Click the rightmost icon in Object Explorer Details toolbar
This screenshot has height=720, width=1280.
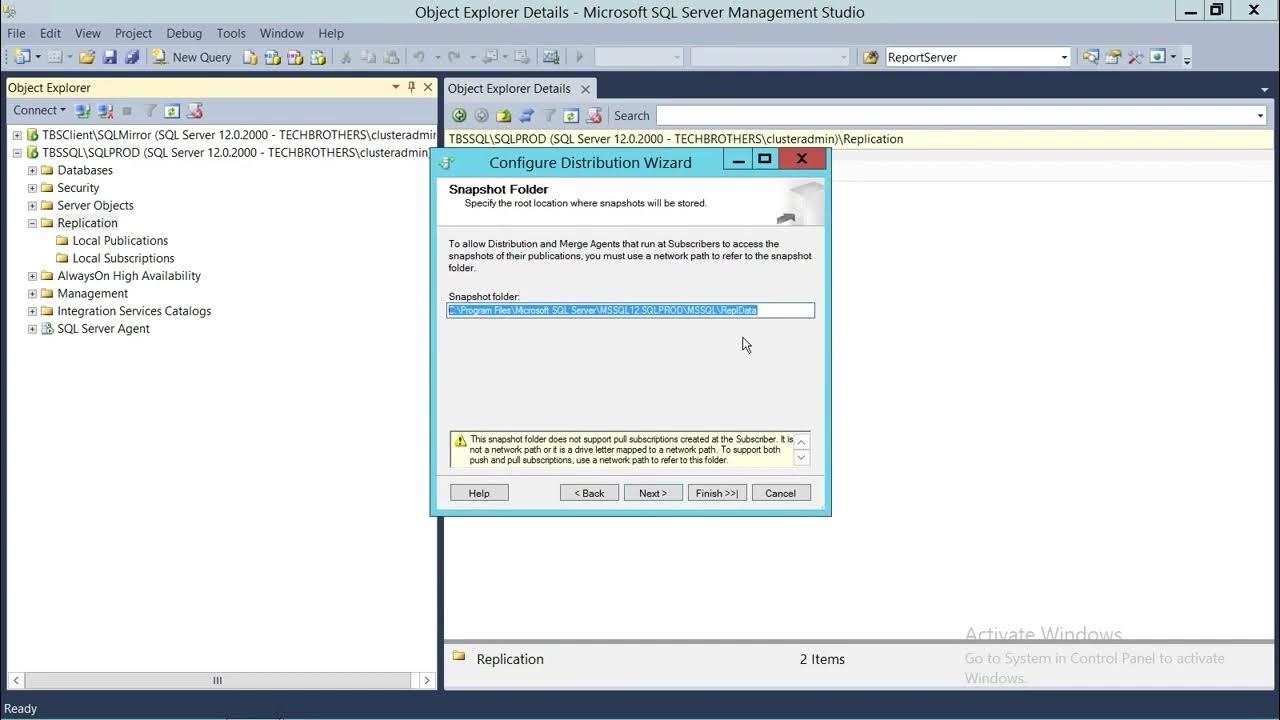tap(594, 116)
